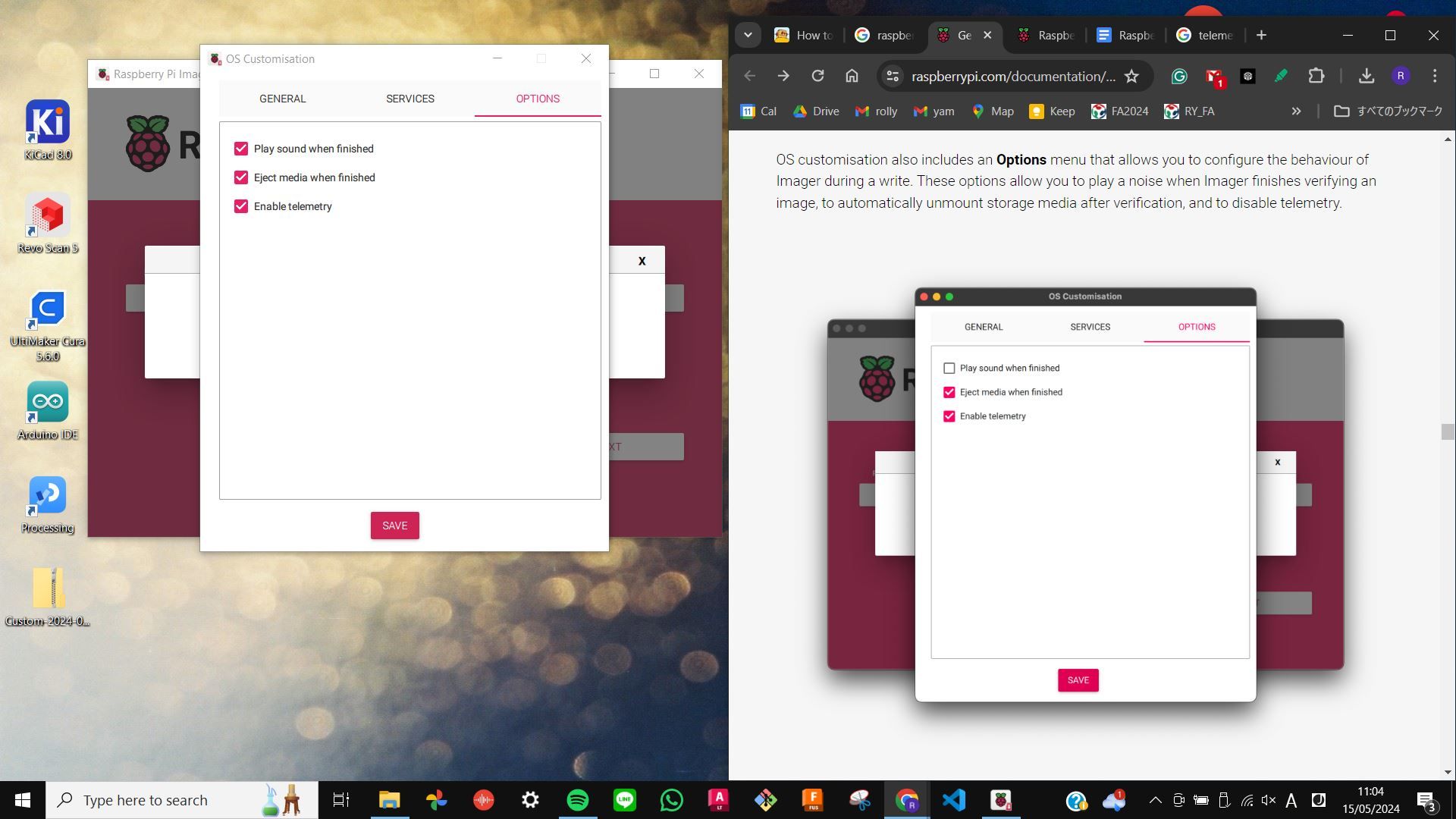Open Revo Scan 5 desktop shortcut

pyautogui.click(x=48, y=224)
